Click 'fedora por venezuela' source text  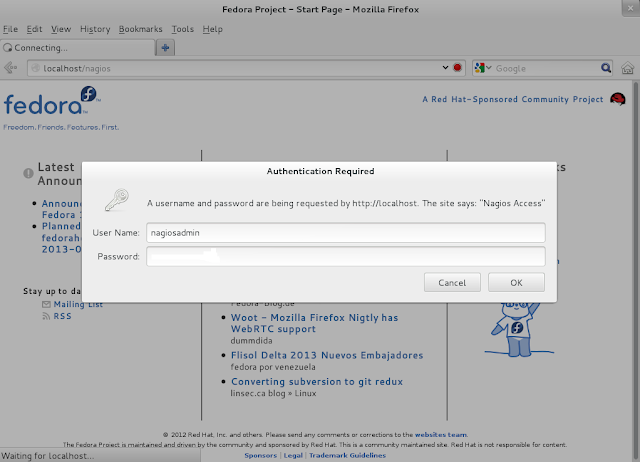pos(273,367)
